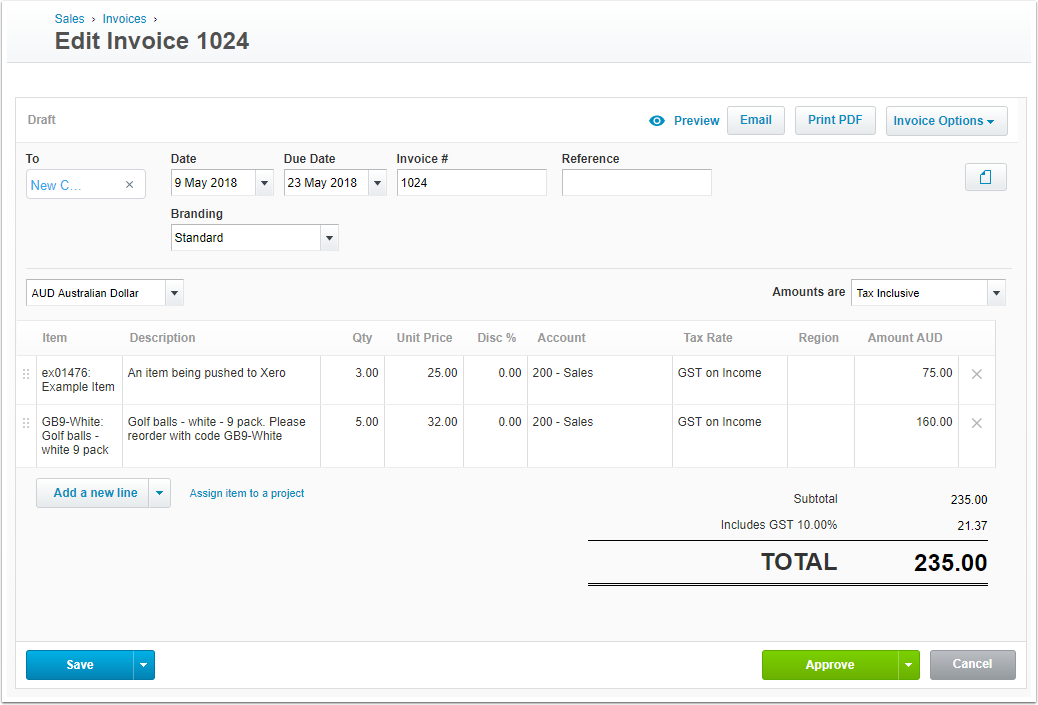Click the Account cell in ex01476 row
The image size is (1038, 705).
pos(600,380)
